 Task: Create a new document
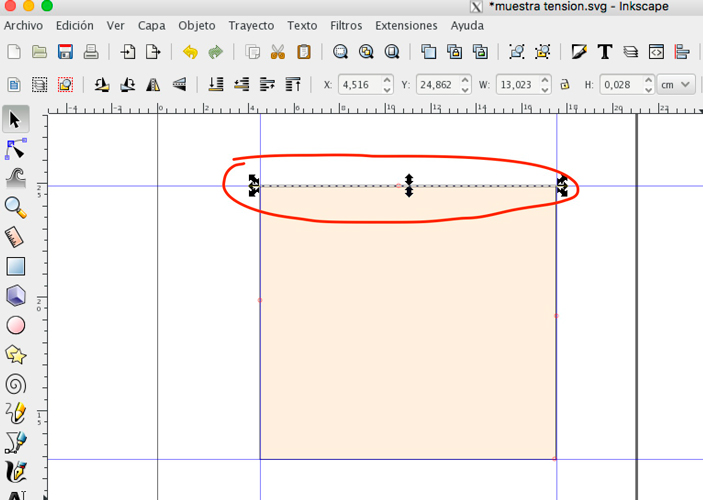(x=14, y=52)
